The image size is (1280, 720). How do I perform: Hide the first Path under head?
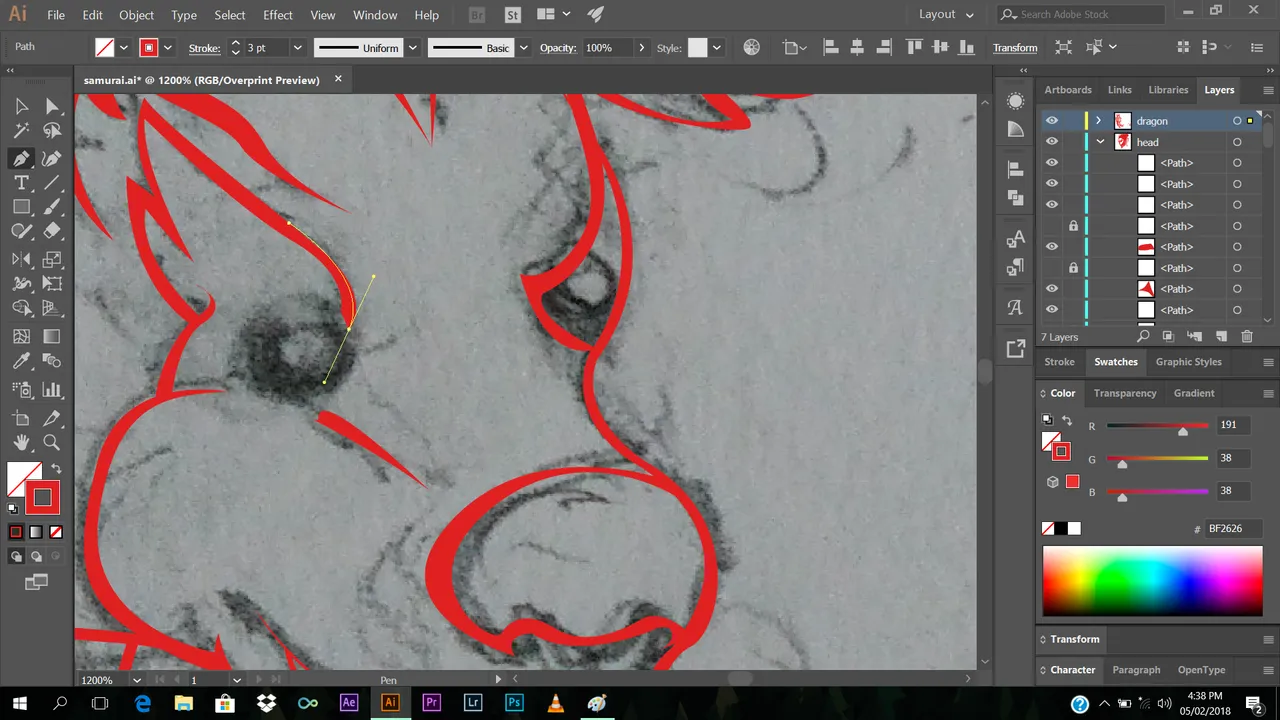[1051, 163]
